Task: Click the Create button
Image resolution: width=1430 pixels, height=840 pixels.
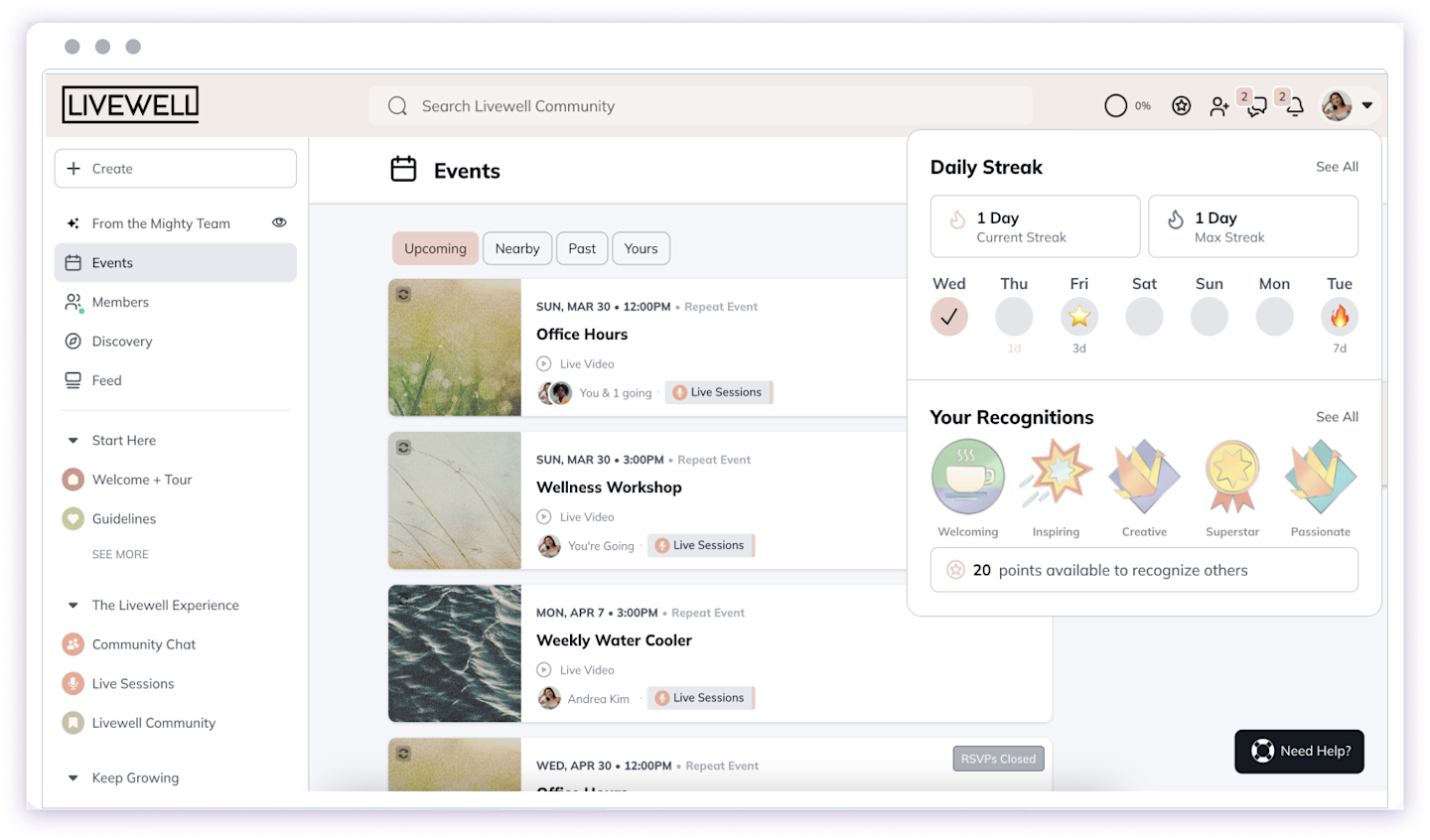Action: [x=176, y=169]
